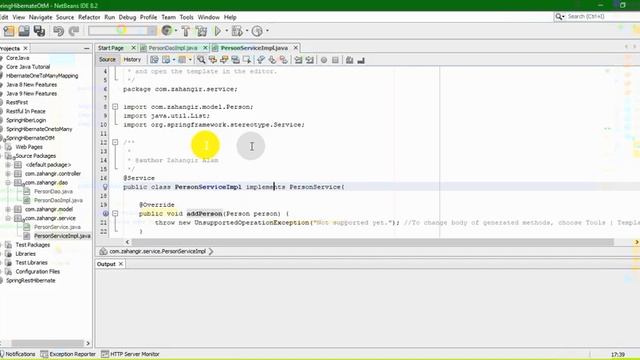Click the Last Edit icon in editor toolbar
Screen dimensions: 640x360
click(x=154, y=60)
